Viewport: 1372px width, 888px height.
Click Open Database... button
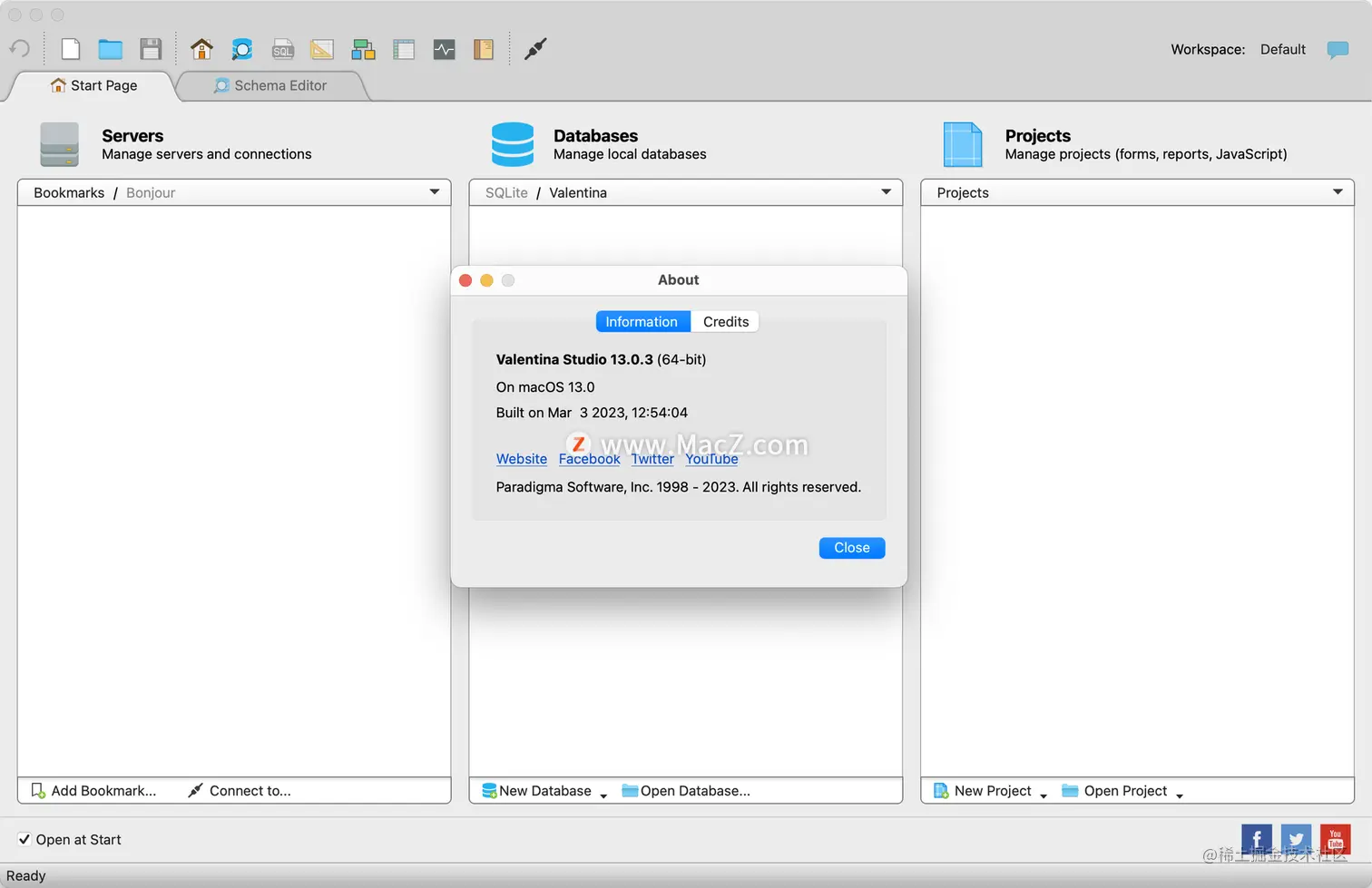(686, 791)
